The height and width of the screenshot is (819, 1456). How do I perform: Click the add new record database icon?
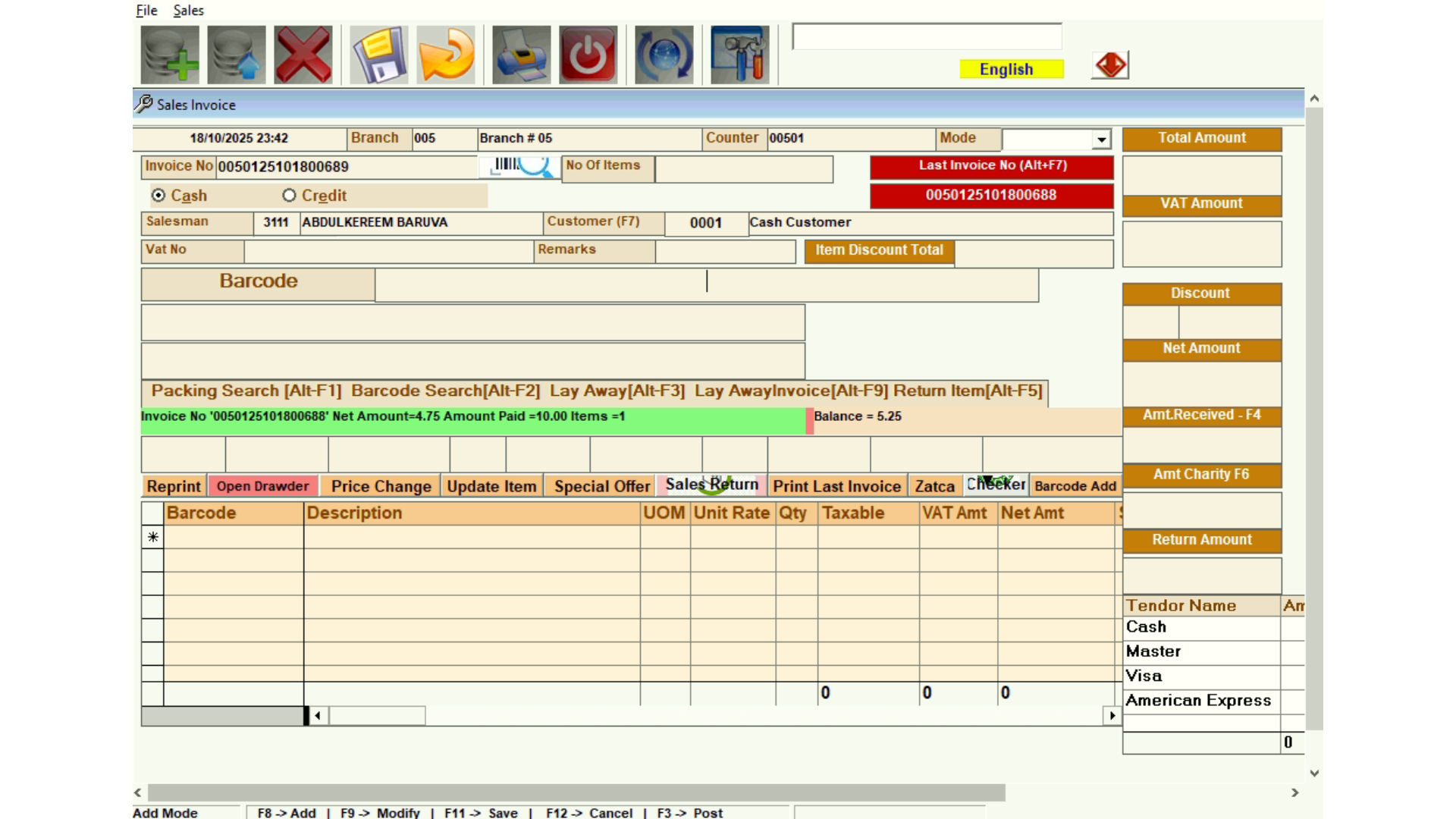coord(170,55)
